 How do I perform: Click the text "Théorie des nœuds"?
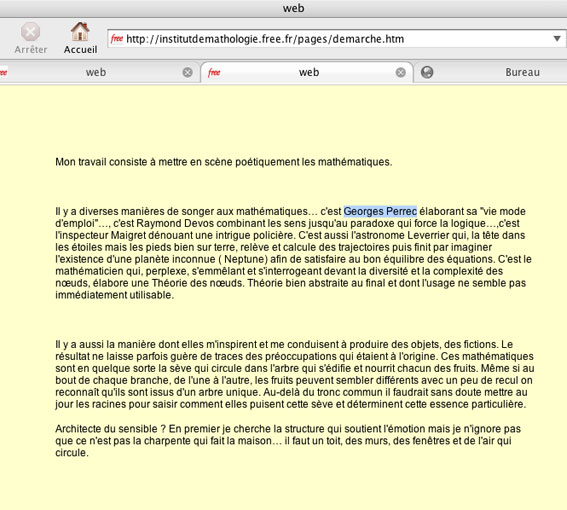197,283
